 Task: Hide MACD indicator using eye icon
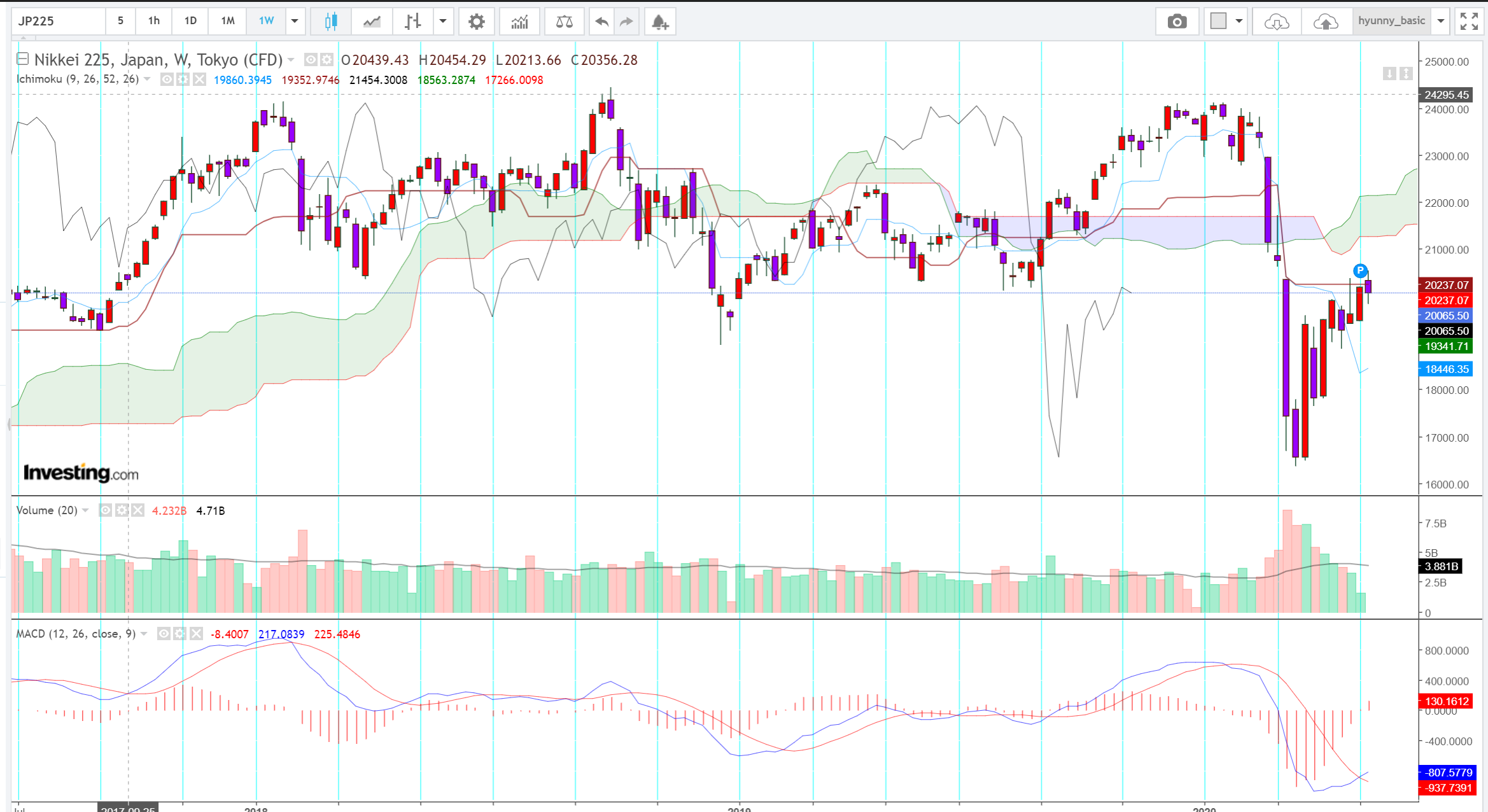click(164, 634)
